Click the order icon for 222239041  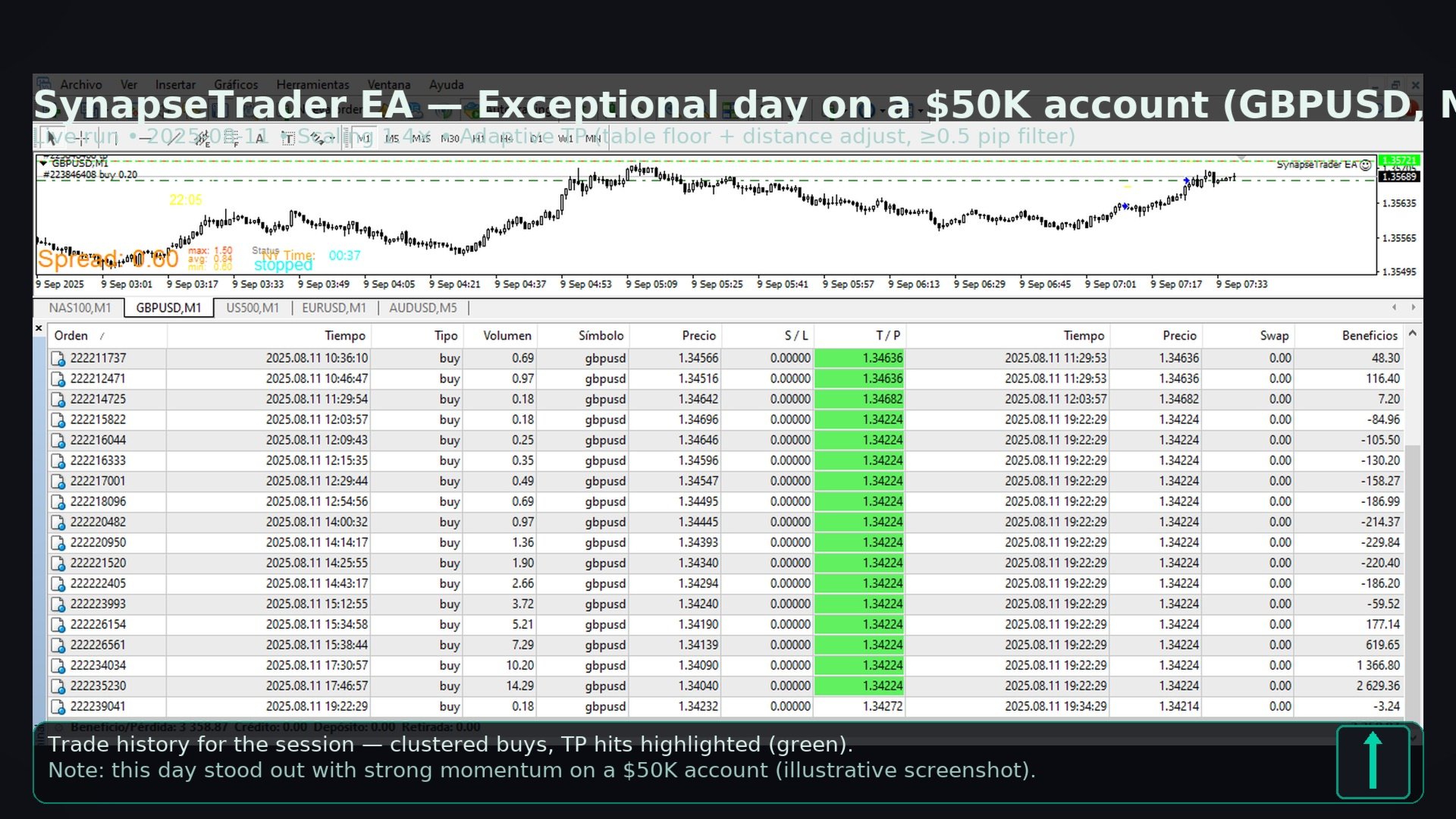pyautogui.click(x=58, y=707)
